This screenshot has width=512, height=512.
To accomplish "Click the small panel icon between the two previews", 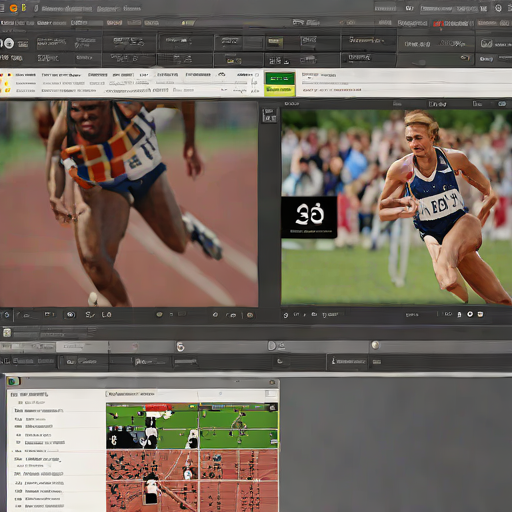I will click(269, 115).
